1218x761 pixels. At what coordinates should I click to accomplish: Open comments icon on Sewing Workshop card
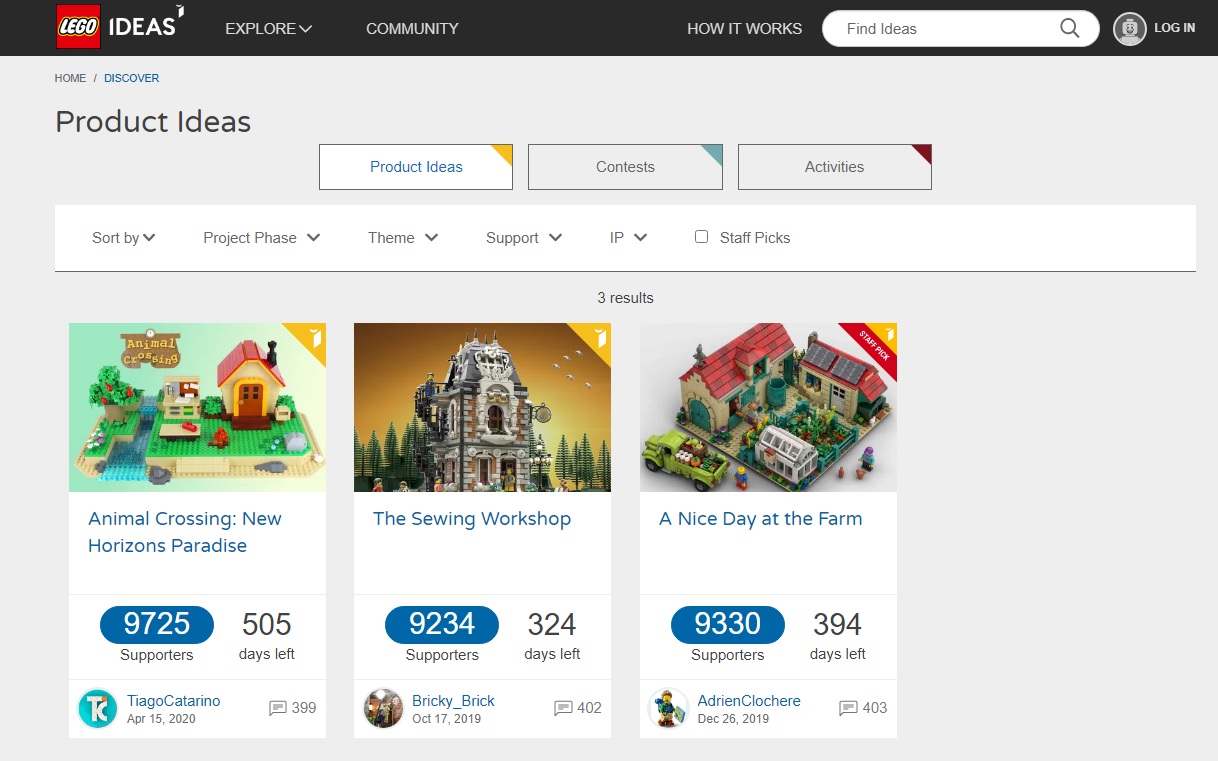tap(563, 709)
